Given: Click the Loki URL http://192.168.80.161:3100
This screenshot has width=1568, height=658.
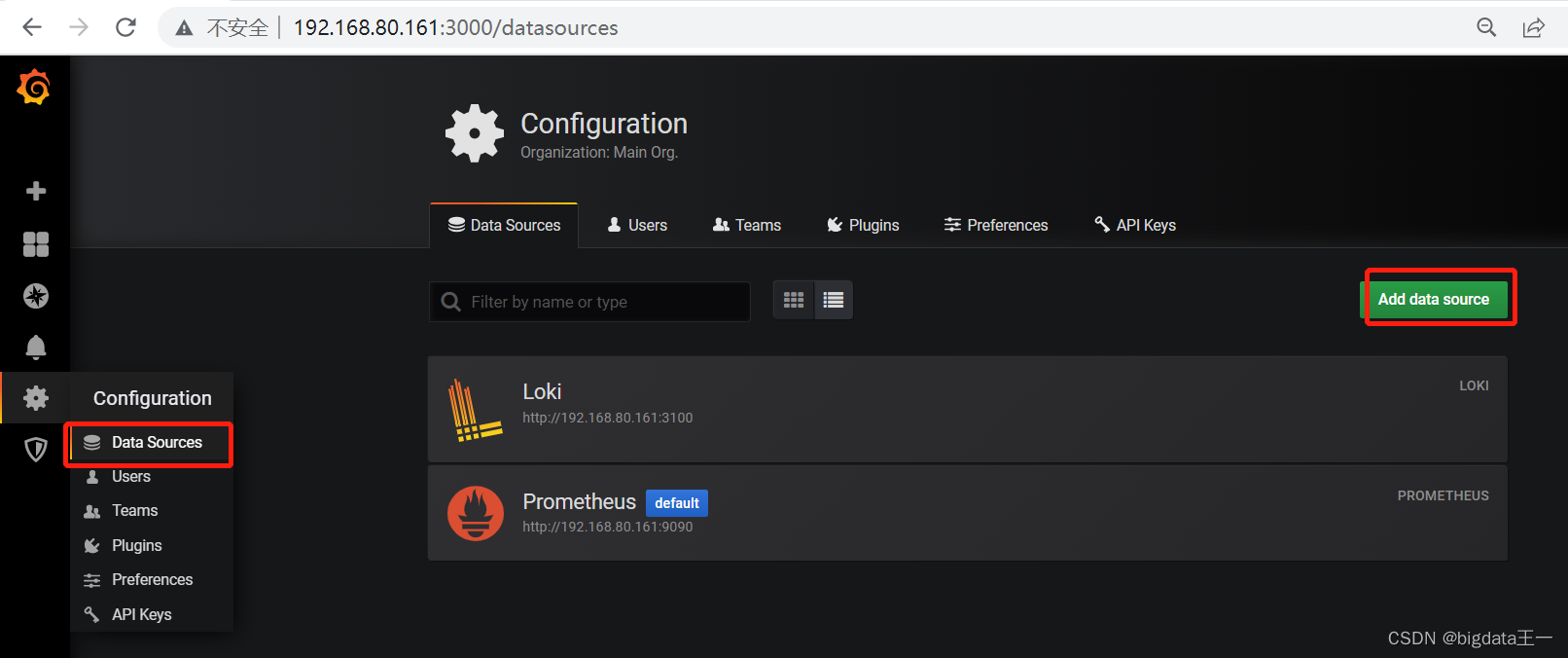Looking at the screenshot, I should (608, 418).
